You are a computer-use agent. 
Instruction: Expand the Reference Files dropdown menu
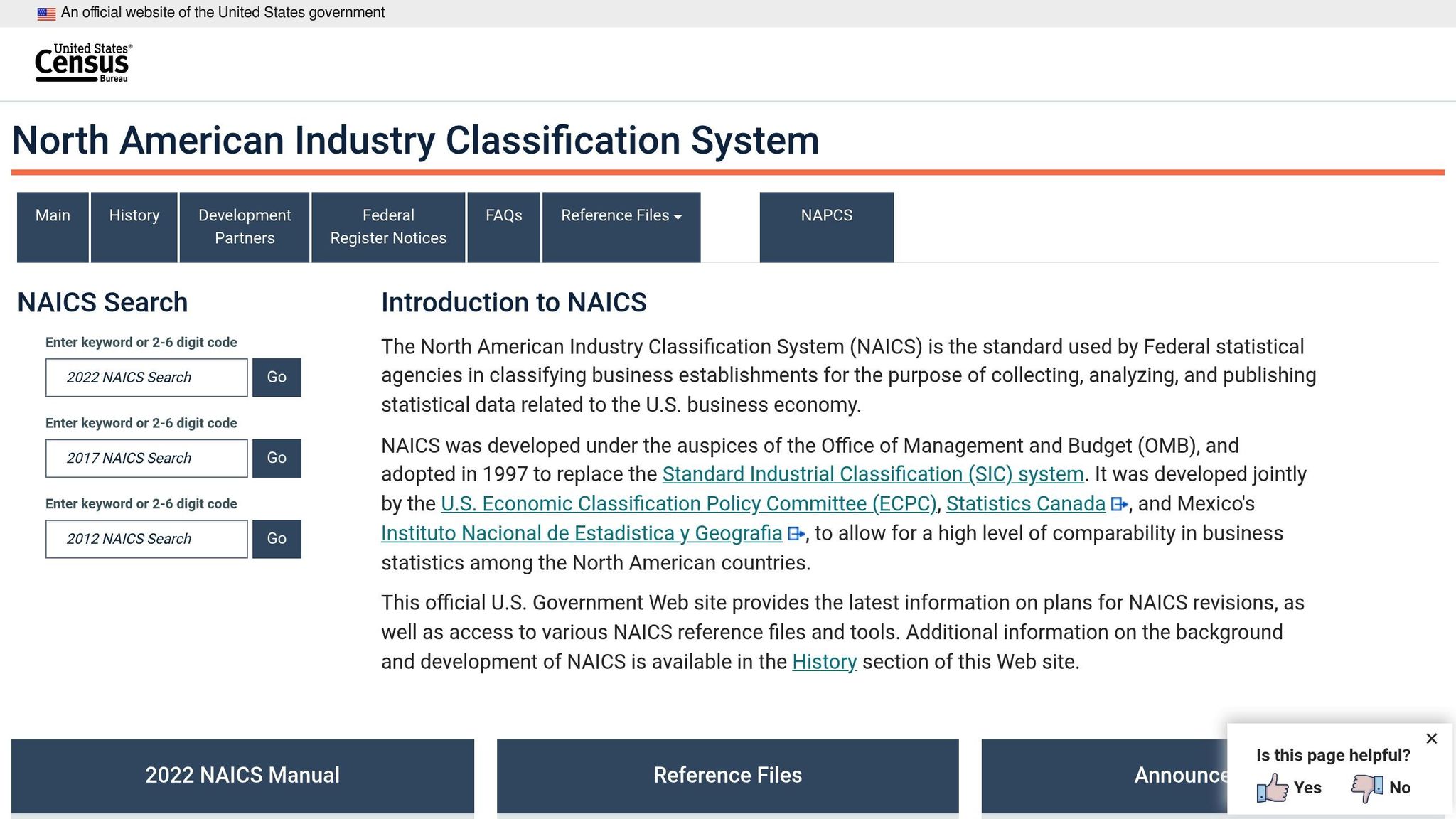(x=621, y=227)
